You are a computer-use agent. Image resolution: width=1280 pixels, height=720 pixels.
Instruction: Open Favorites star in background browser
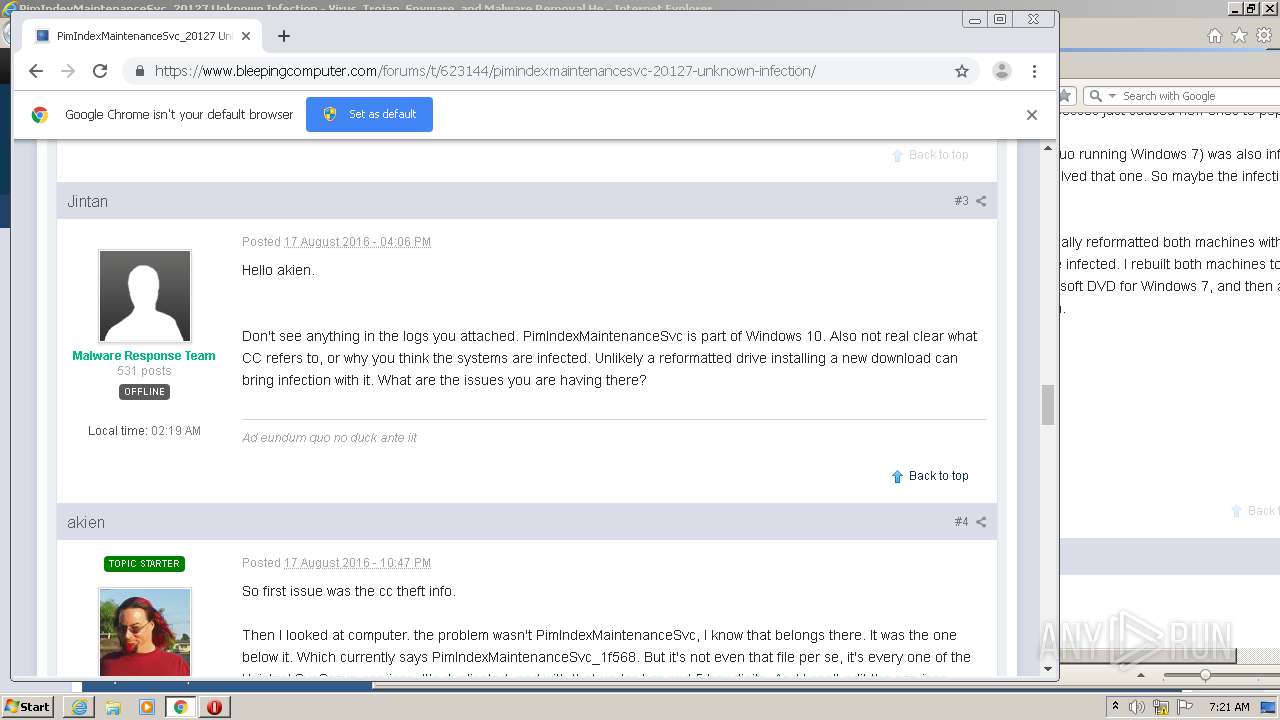1239,36
